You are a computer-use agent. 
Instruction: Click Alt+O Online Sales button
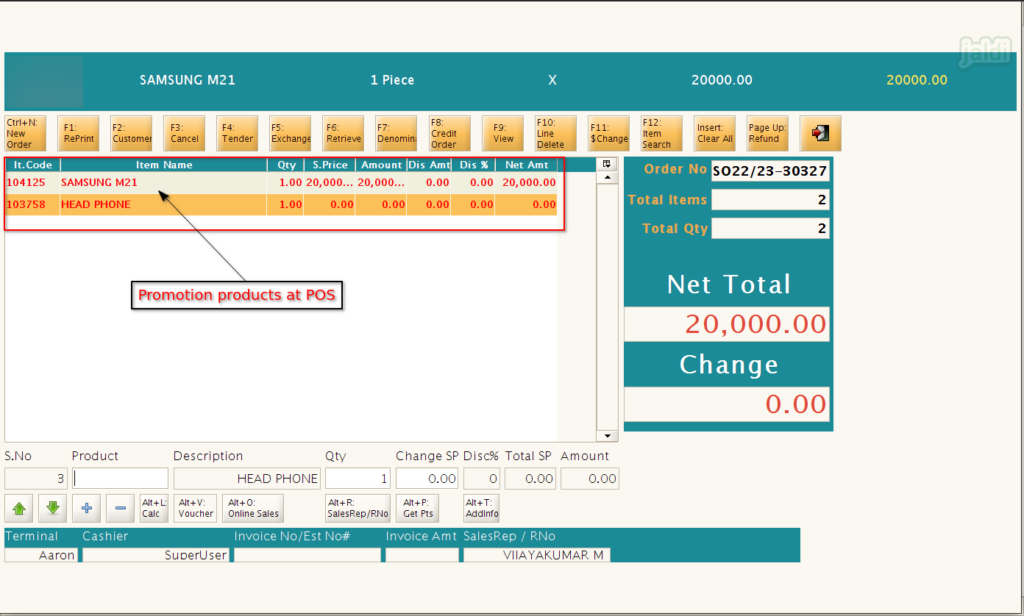coord(253,508)
